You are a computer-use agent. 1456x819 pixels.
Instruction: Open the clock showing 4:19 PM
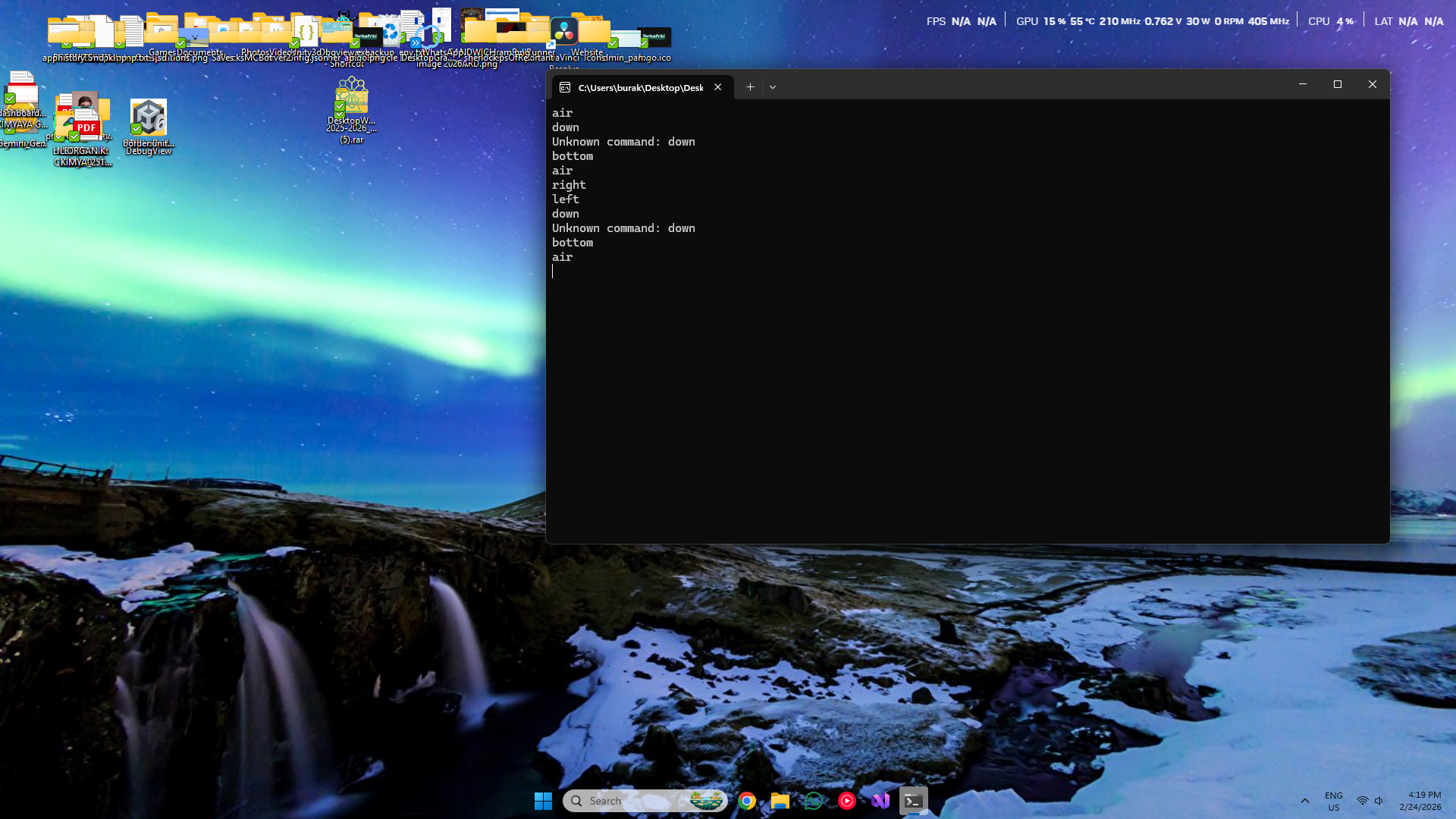(x=1420, y=801)
